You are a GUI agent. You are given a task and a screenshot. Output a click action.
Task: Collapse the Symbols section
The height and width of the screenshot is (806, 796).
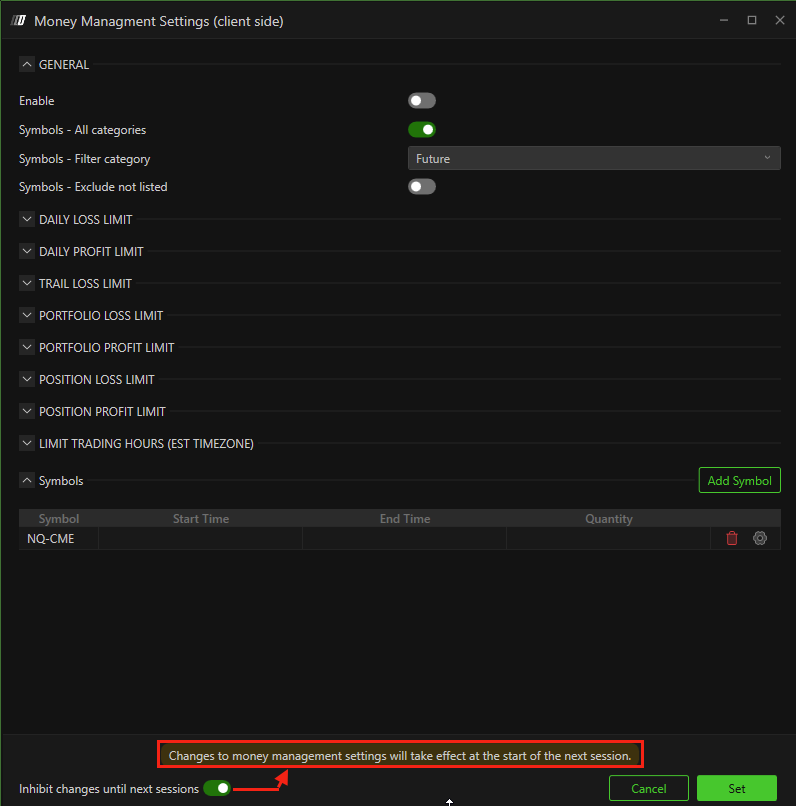(x=27, y=481)
